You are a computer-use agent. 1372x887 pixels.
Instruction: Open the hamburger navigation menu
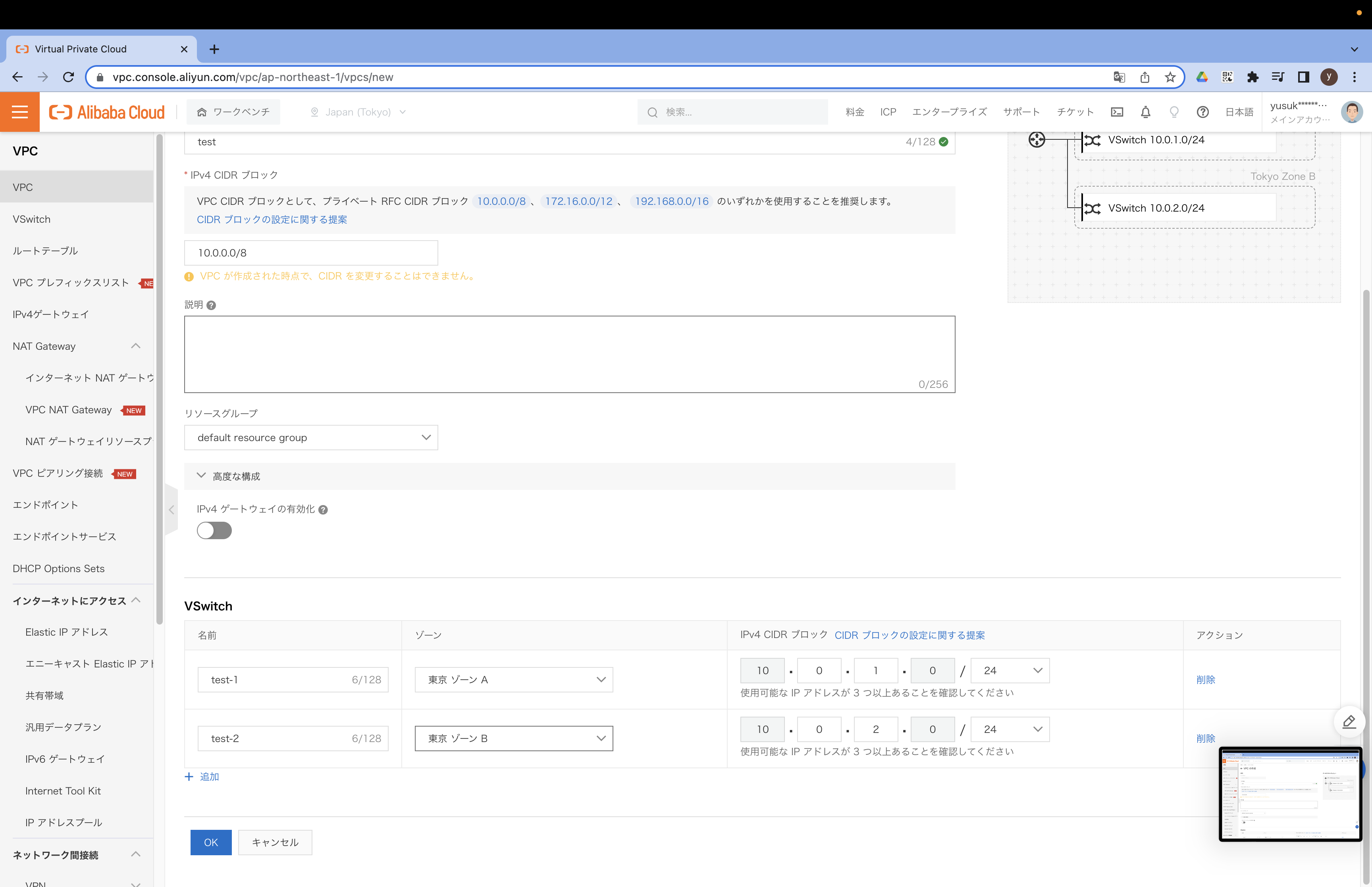pyautogui.click(x=19, y=112)
